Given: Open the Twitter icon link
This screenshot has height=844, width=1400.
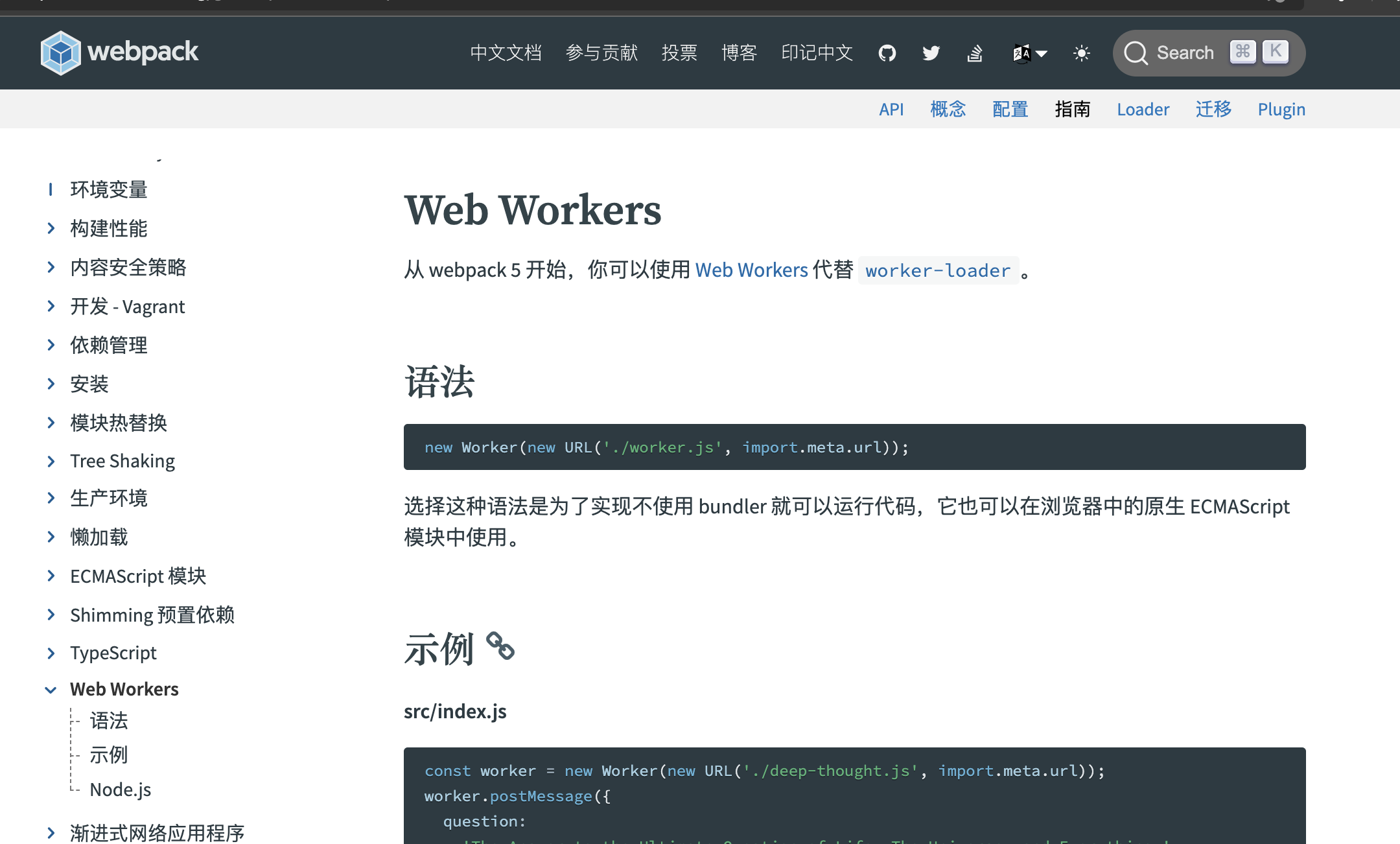Looking at the screenshot, I should (931, 53).
